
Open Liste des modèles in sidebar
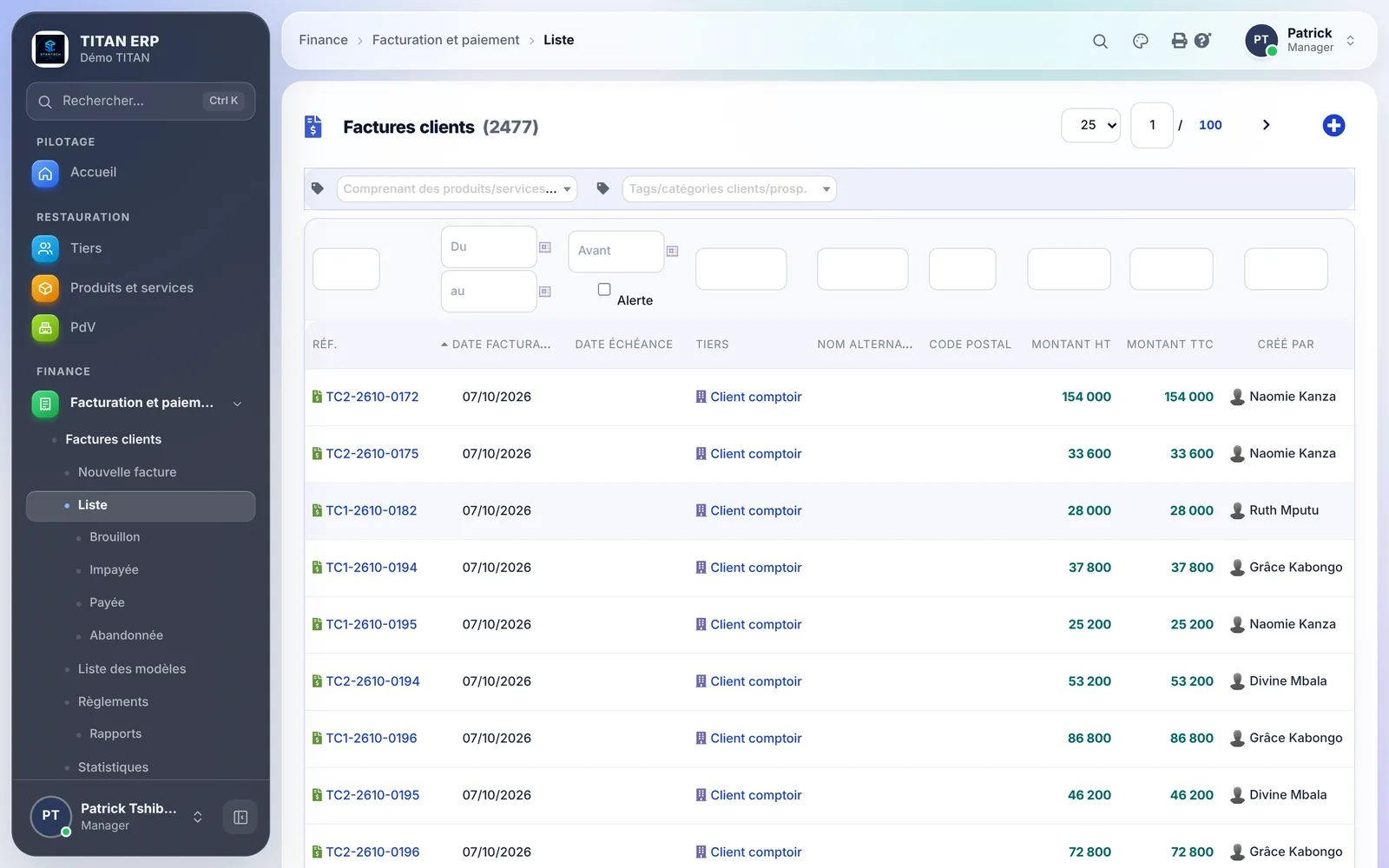132,669
